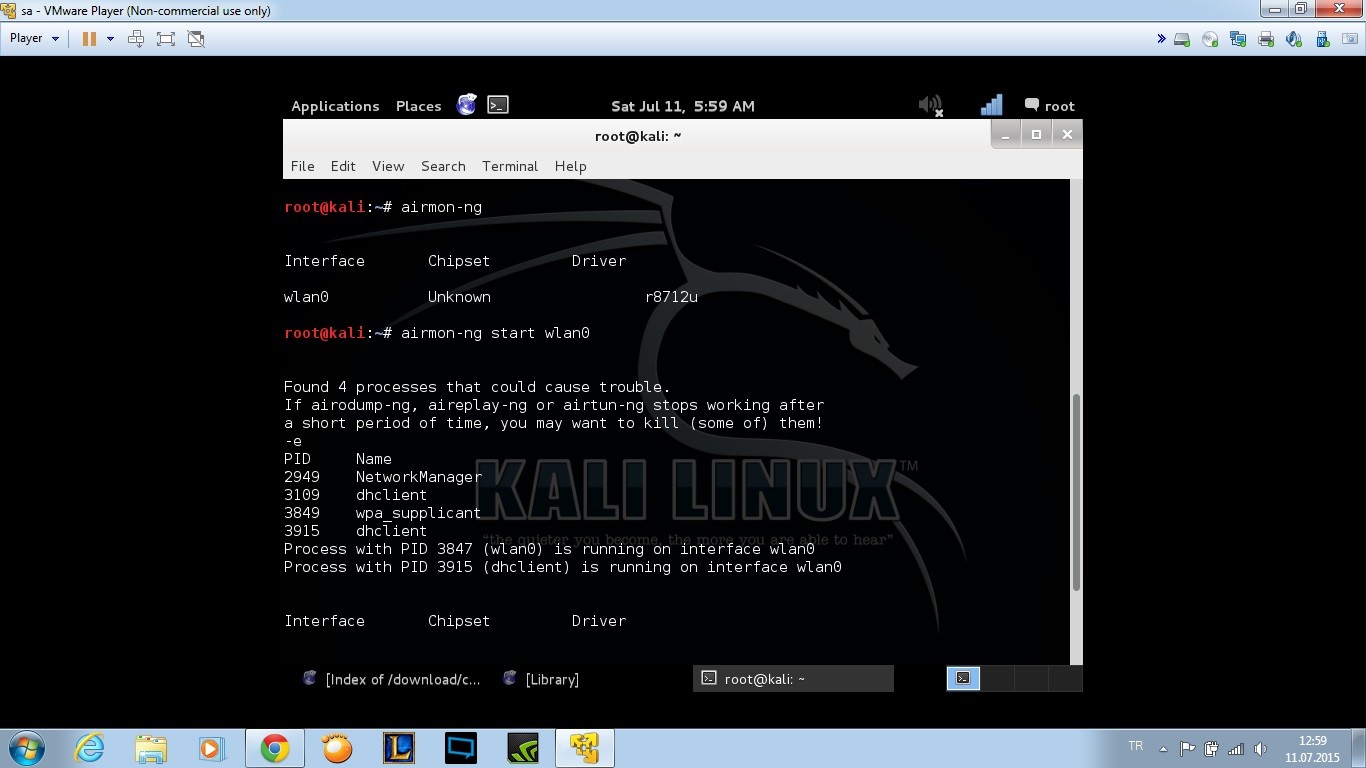Viewport: 1366px width, 768px height.
Task: Click the TR language indicator in Windows tray
Action: click(1135, 746)
